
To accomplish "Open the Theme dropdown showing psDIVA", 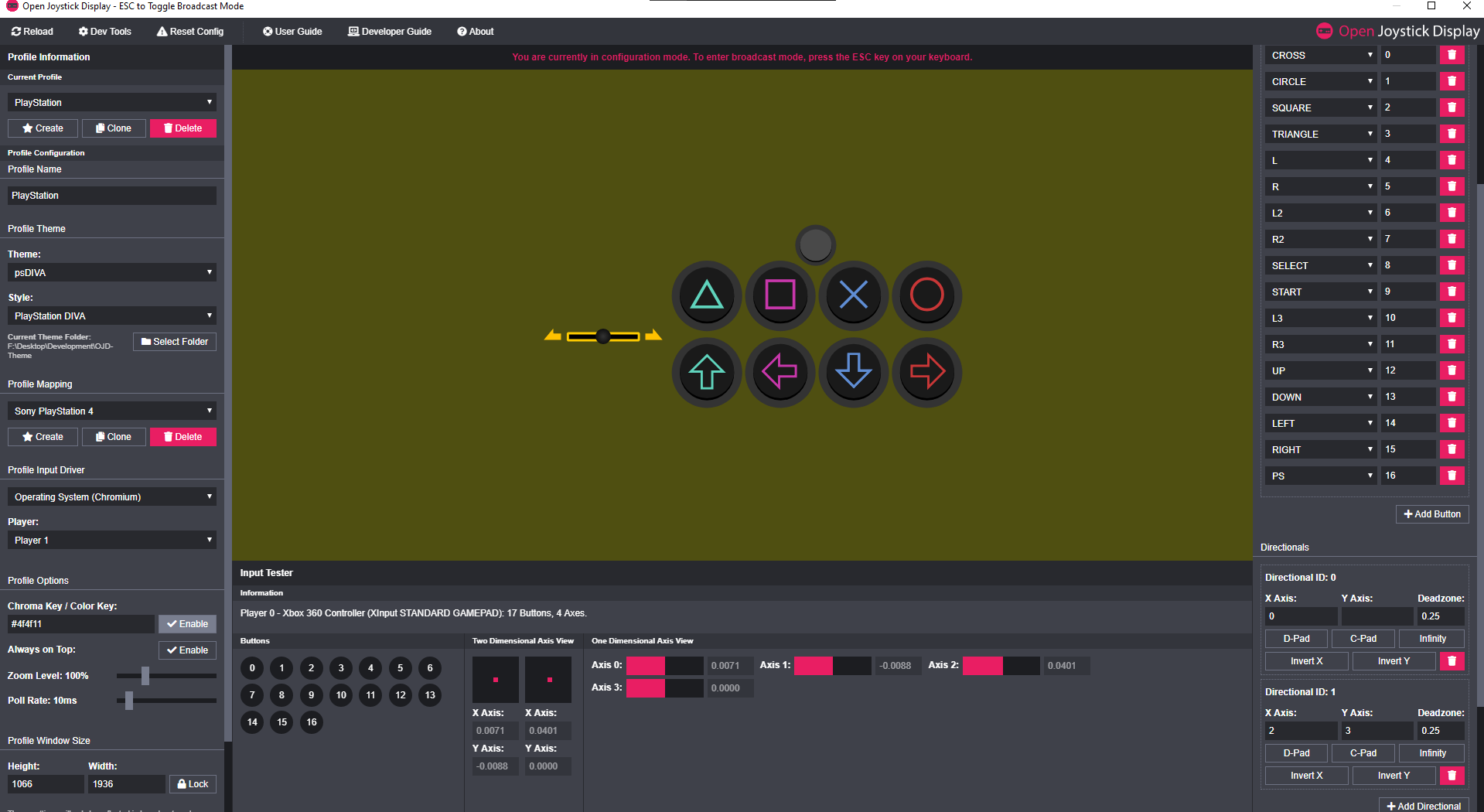I will 112,273.
